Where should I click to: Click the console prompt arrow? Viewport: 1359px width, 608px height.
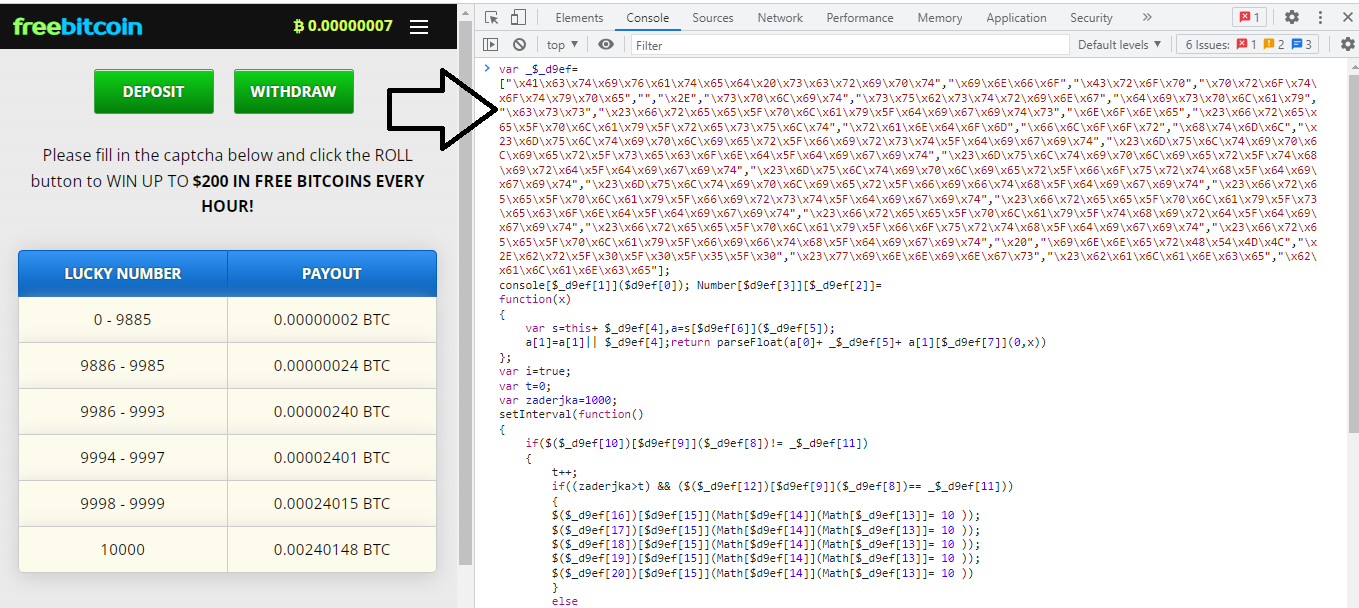486,67
